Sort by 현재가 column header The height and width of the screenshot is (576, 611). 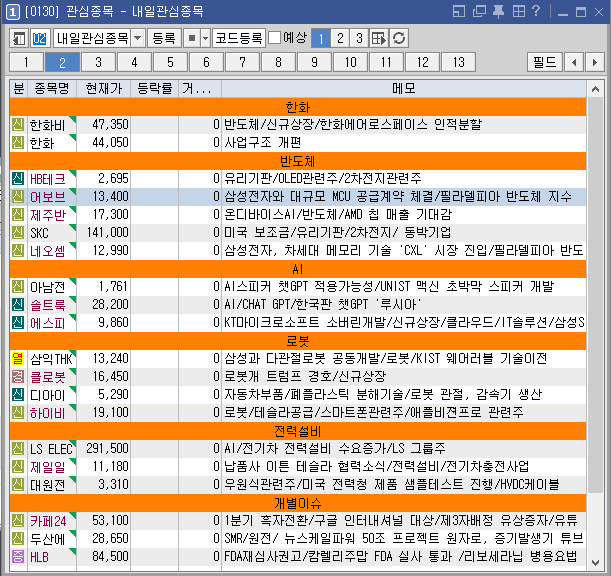pyautogui.click(x=104, y=89)
